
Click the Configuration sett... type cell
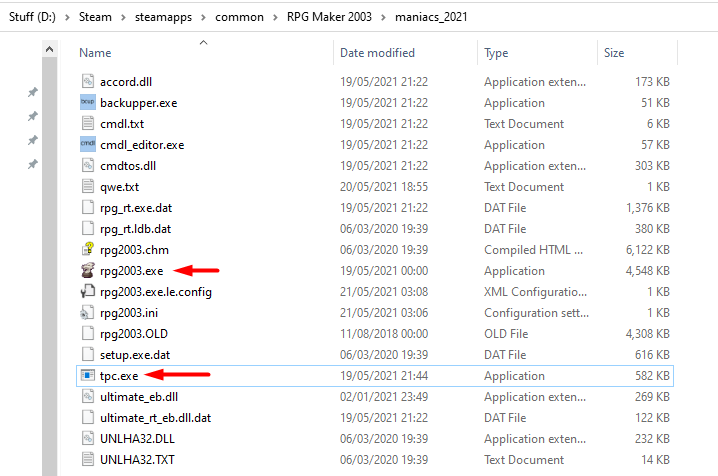(537, 313)
